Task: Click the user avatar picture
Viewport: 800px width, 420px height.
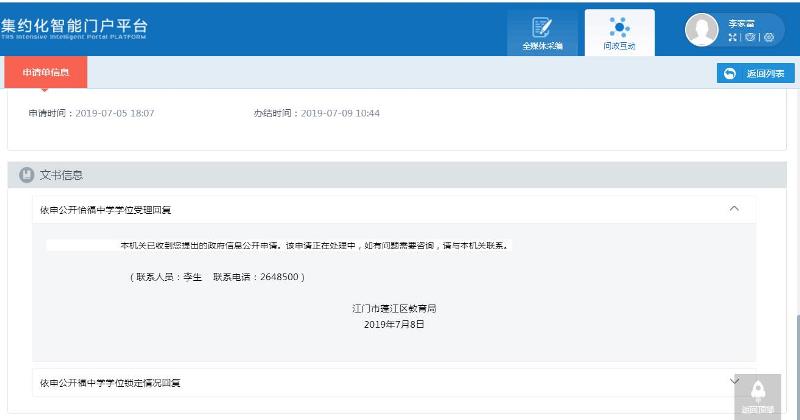Action: point(702,30)
